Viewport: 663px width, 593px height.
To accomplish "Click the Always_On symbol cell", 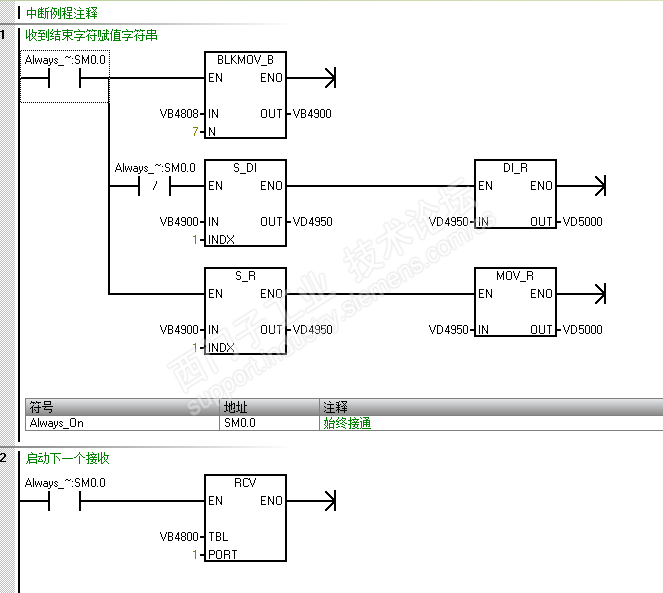I will 122,423.
